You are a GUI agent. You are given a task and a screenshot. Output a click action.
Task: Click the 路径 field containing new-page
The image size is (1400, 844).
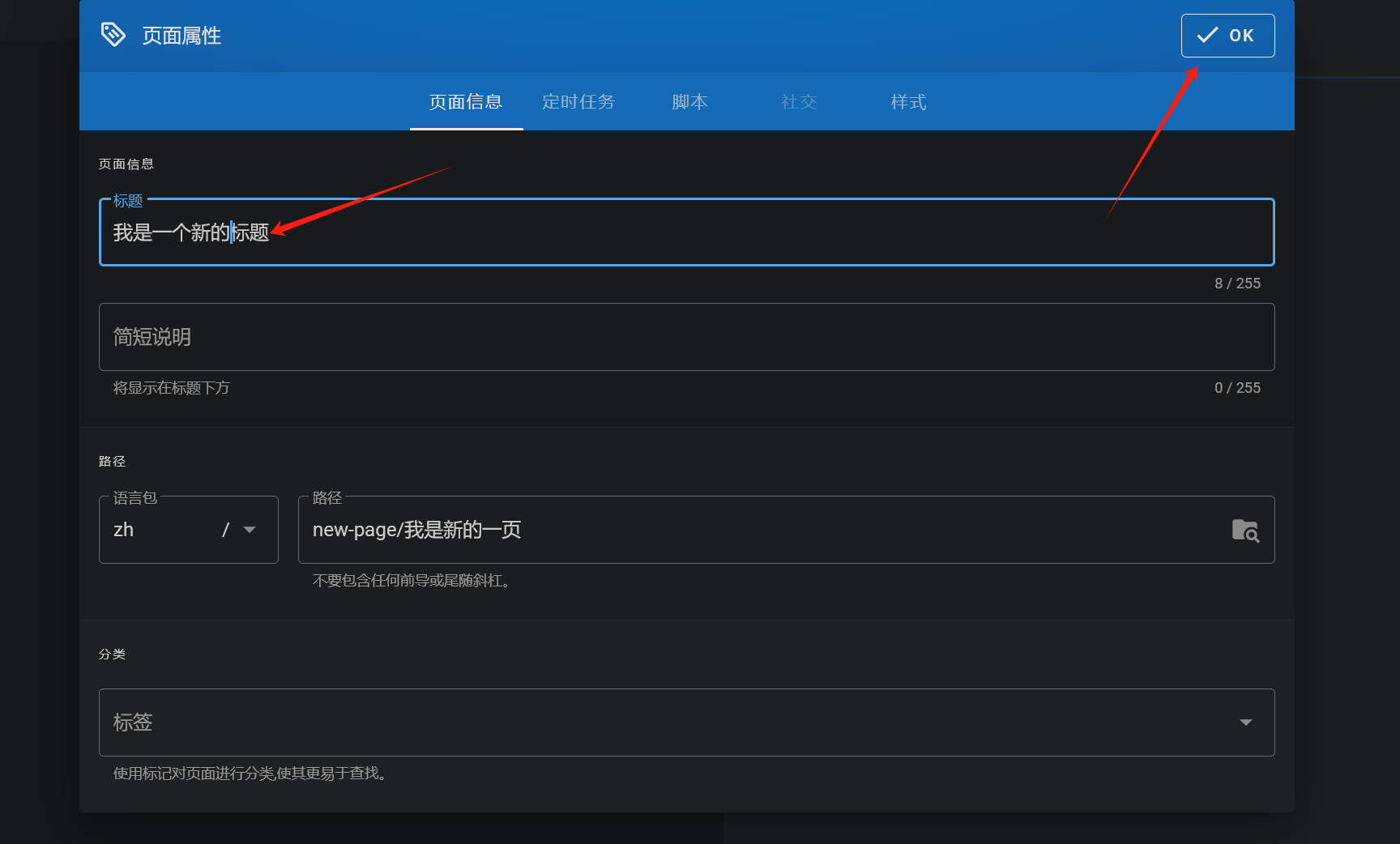pos(762,530)
